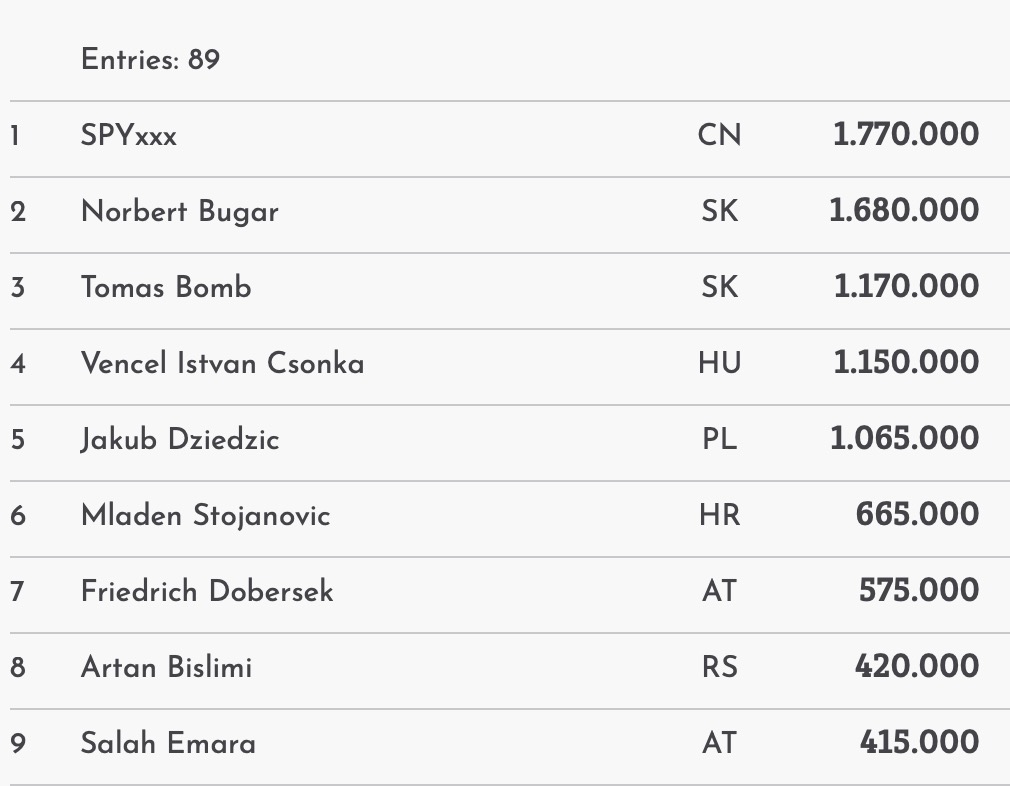Image resolution: width=1010 pixels, height=786 pixels.
Task: Click the Entries: 89 label
Action: (x=150, y=60)
